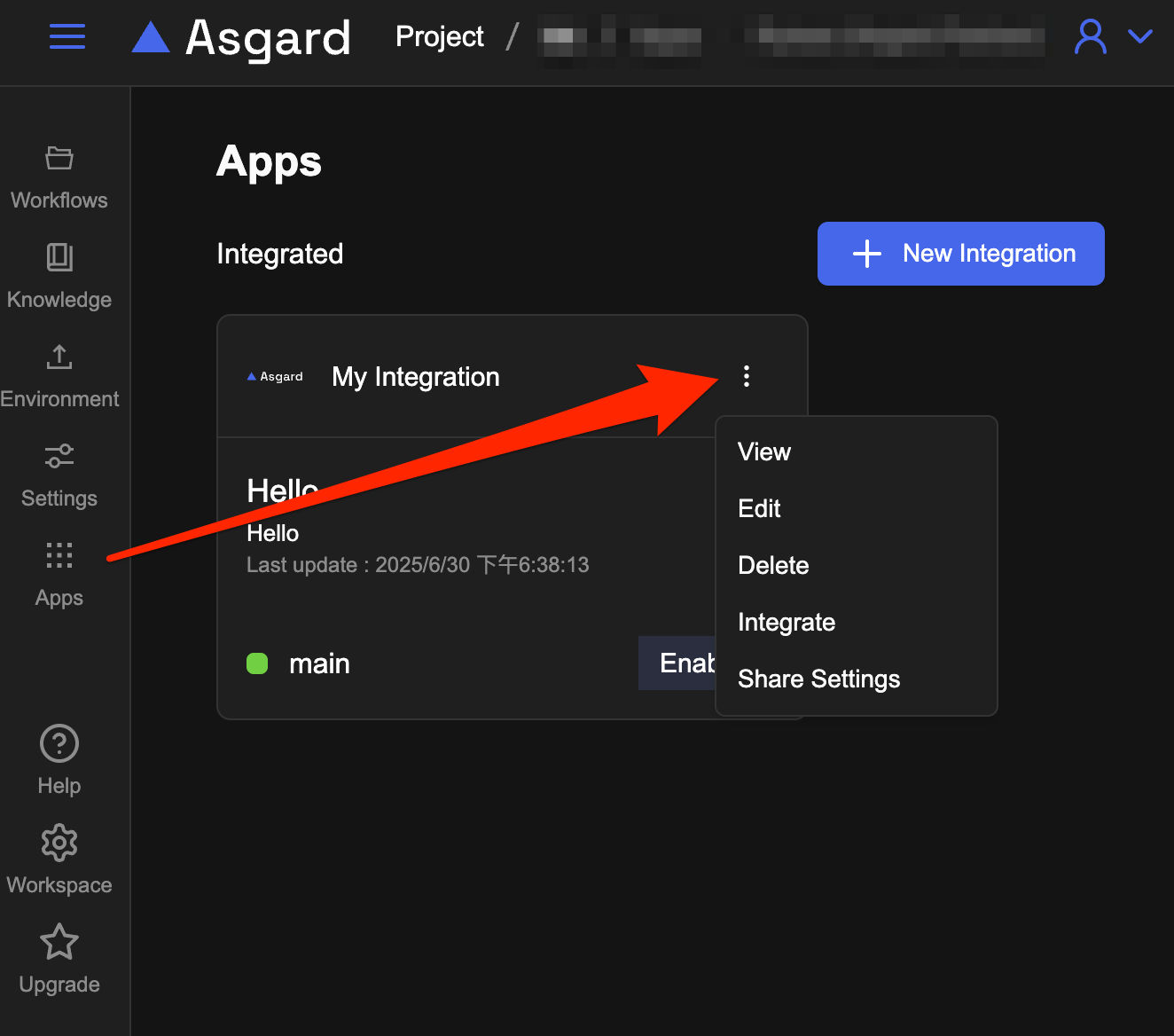Select the Apps grid icon
Viewport: 1174px width, 1036px height.
(59, 556)
